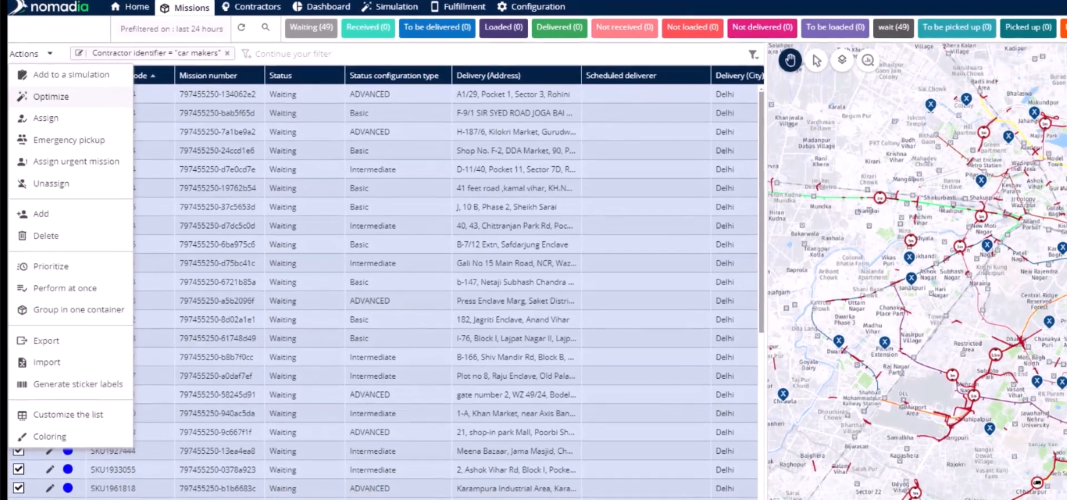The width and height of the screenshot is (1067, 500).
Task: Click the Status configuration type column header
Action: (x=398, y=76)
